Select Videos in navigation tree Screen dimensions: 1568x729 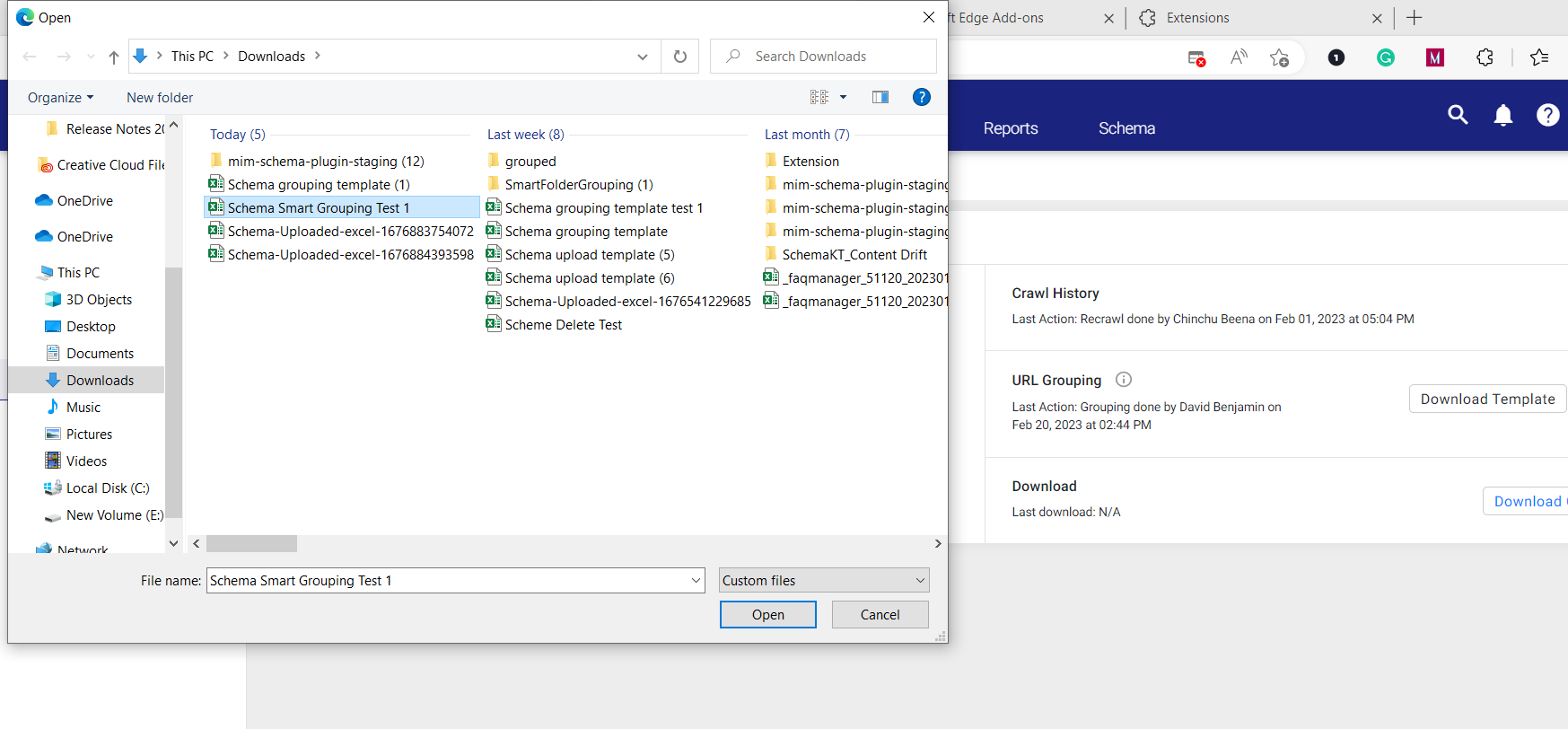86,461
